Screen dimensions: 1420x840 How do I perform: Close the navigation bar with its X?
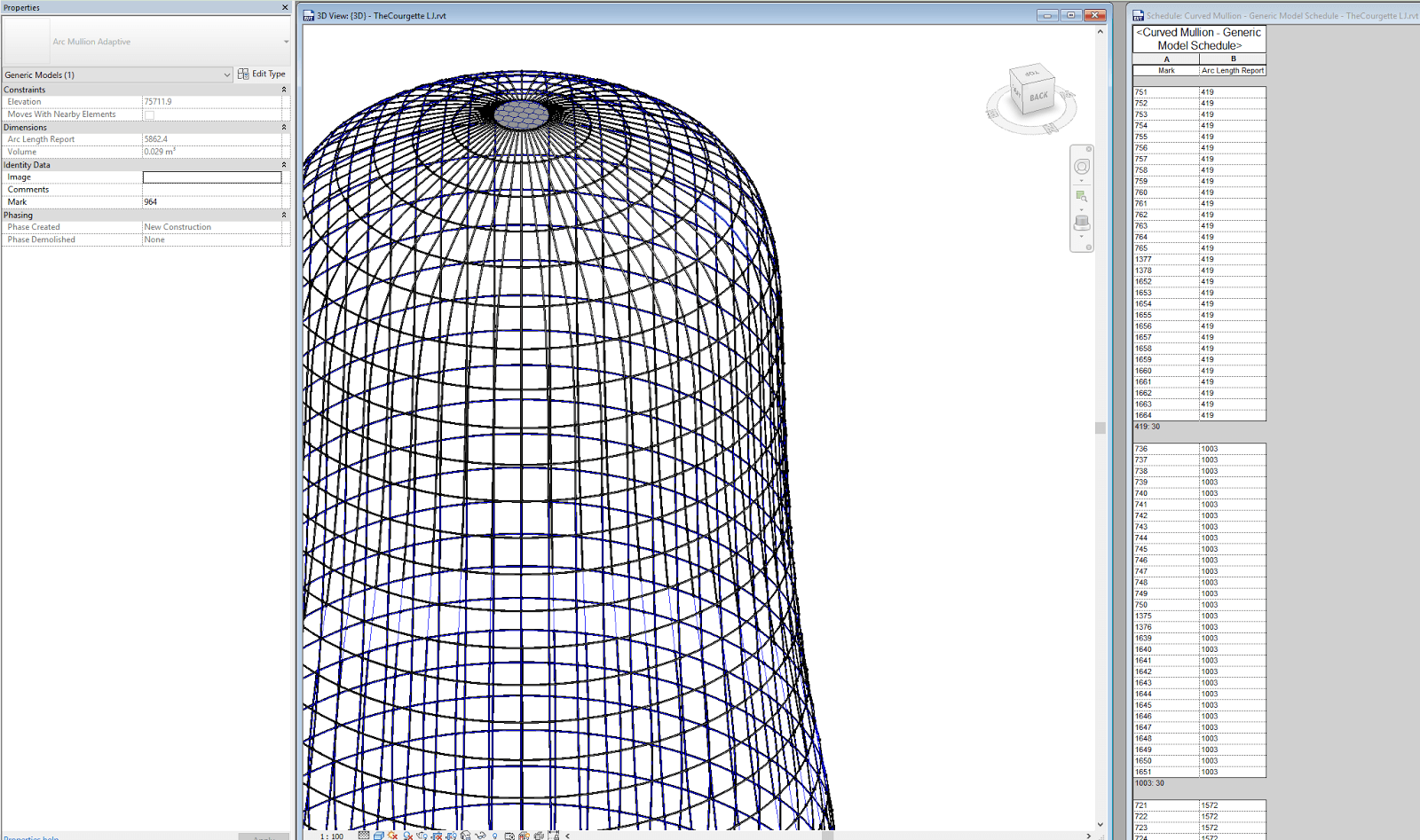1089,149
